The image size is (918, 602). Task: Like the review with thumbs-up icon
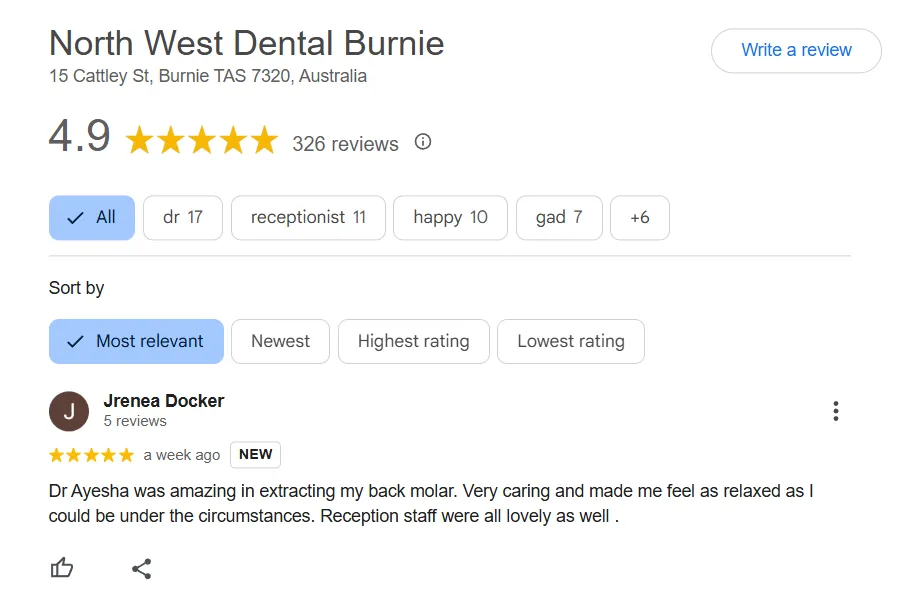(61, 567)
